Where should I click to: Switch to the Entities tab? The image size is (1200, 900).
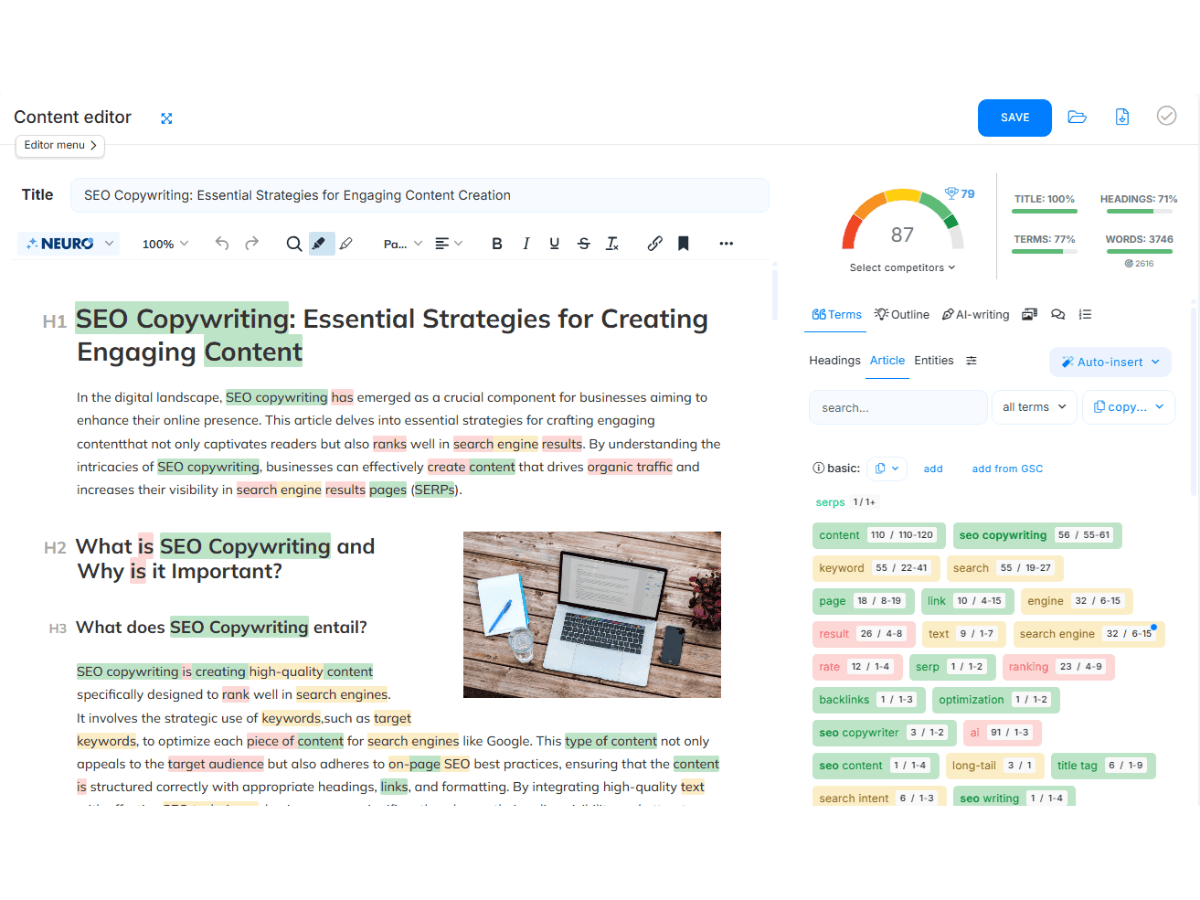932,360
